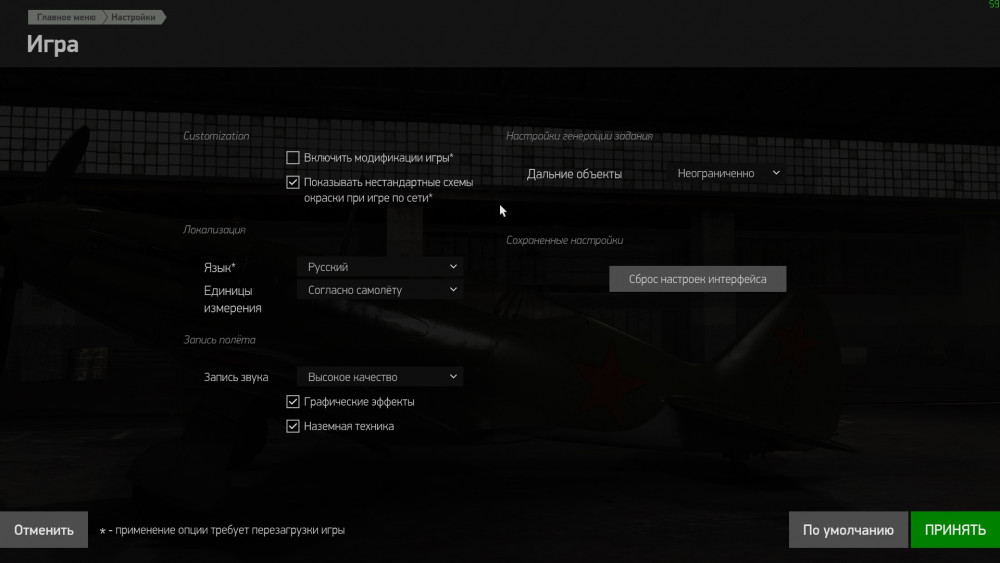Toggle Показывать нестандартные схемы окраски checkbox
The height and width of the screenshot is (563, 1000).
[293, 182]
